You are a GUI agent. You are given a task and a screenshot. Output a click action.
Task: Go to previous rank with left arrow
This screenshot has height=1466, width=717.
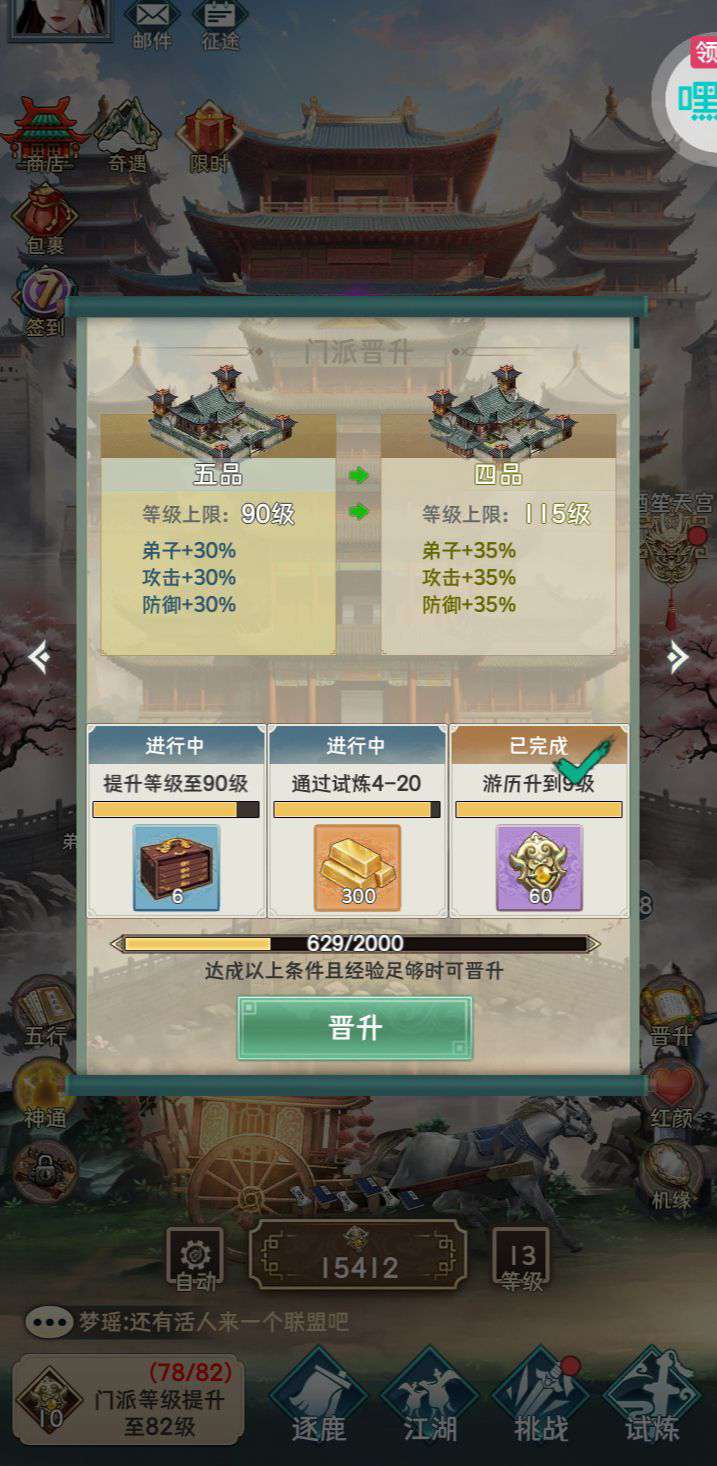click(38, 657)
